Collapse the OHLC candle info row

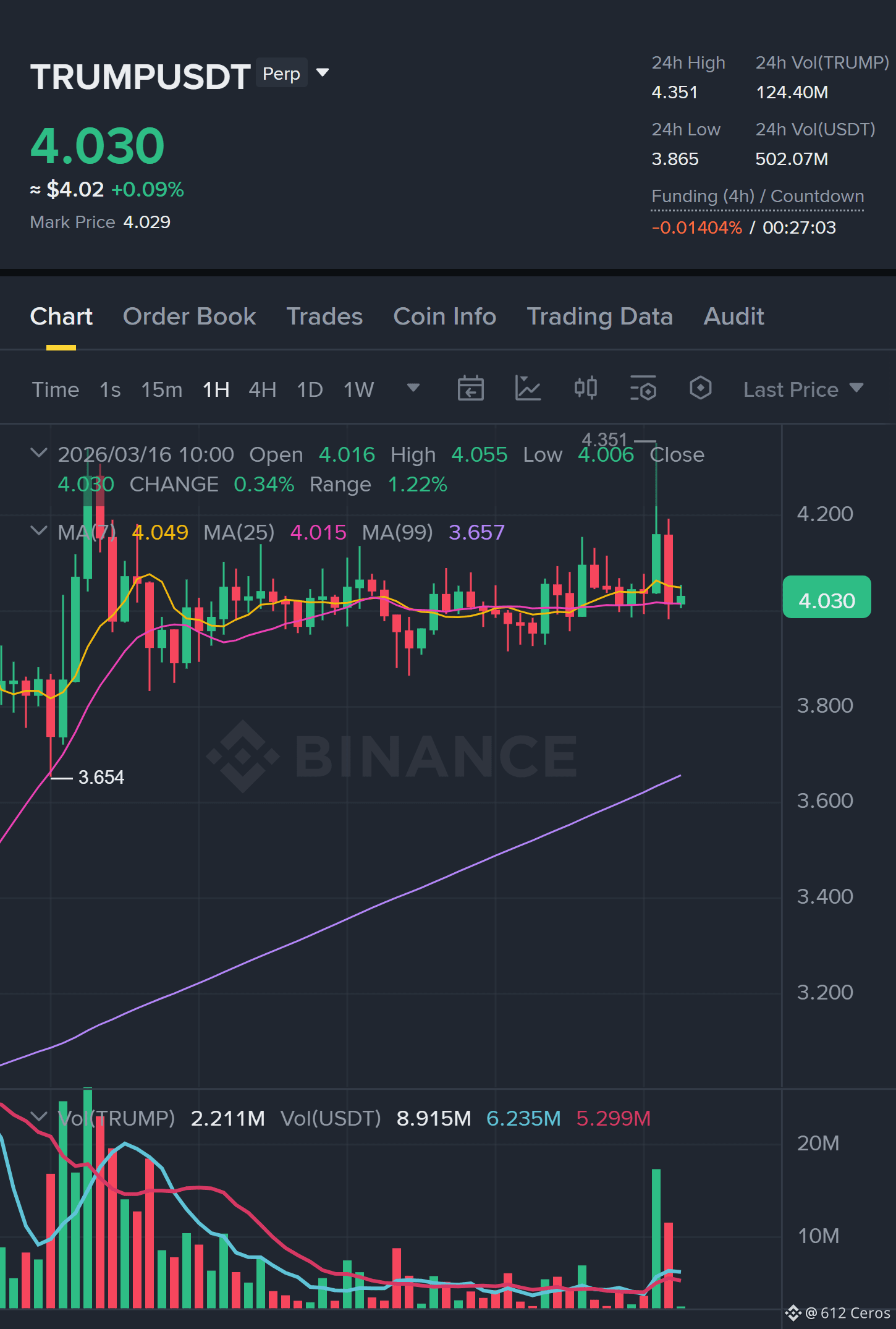pyautogui.click(x=38, y=453)
